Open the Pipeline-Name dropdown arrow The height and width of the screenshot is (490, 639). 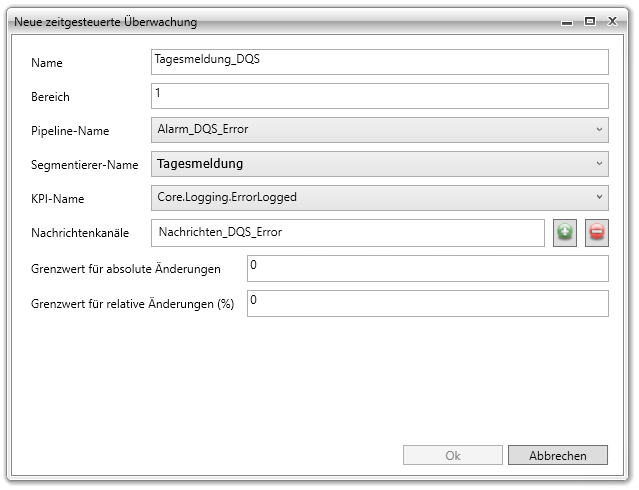pyautogui.click(x=599, y=130)
